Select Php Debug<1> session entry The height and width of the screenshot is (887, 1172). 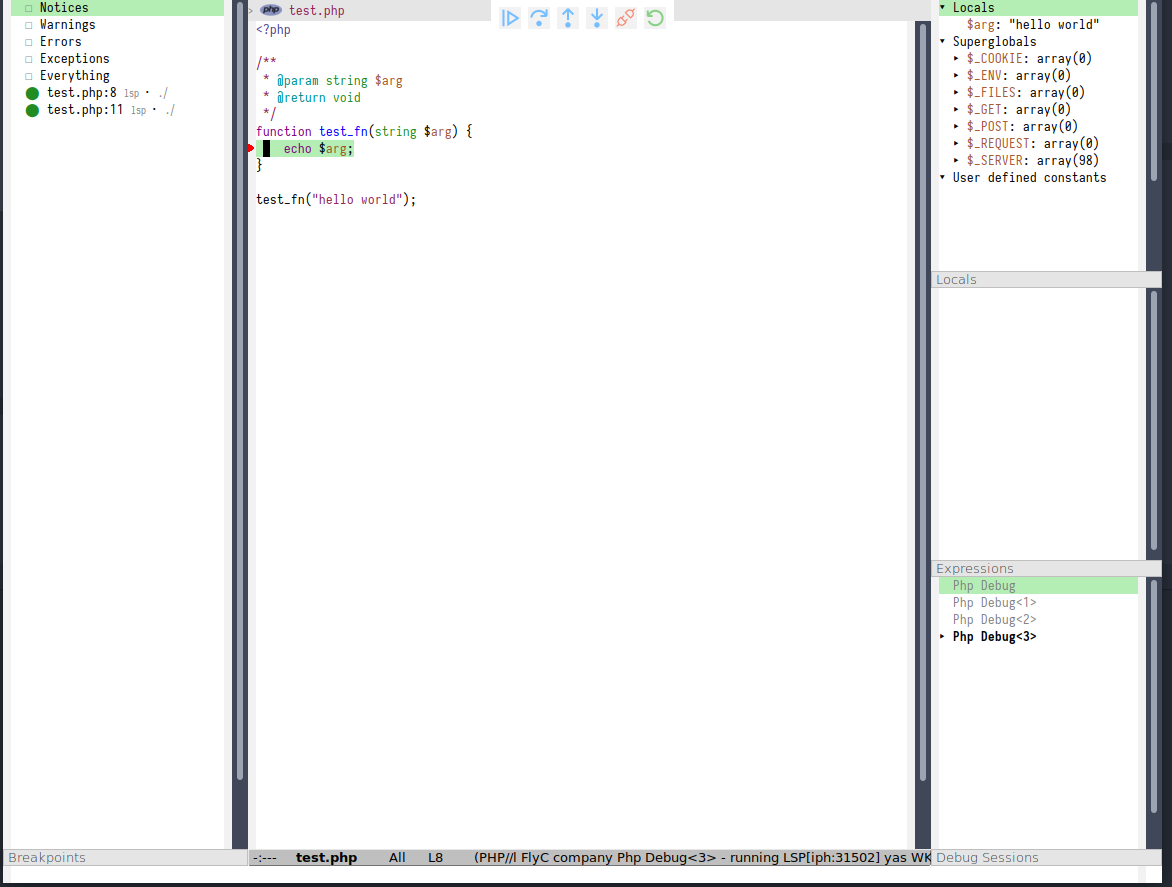point(994,603)
